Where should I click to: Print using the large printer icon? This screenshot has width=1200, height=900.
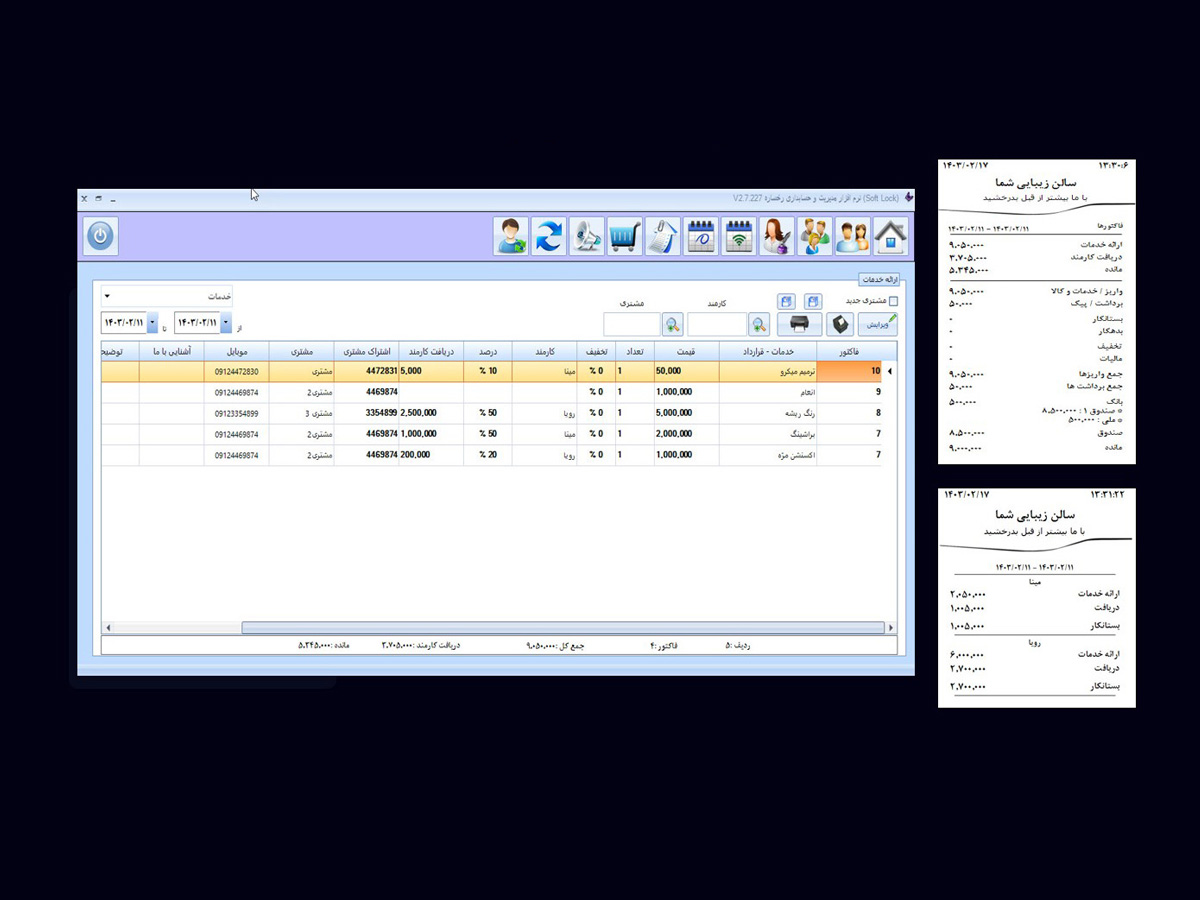point(799,324)
